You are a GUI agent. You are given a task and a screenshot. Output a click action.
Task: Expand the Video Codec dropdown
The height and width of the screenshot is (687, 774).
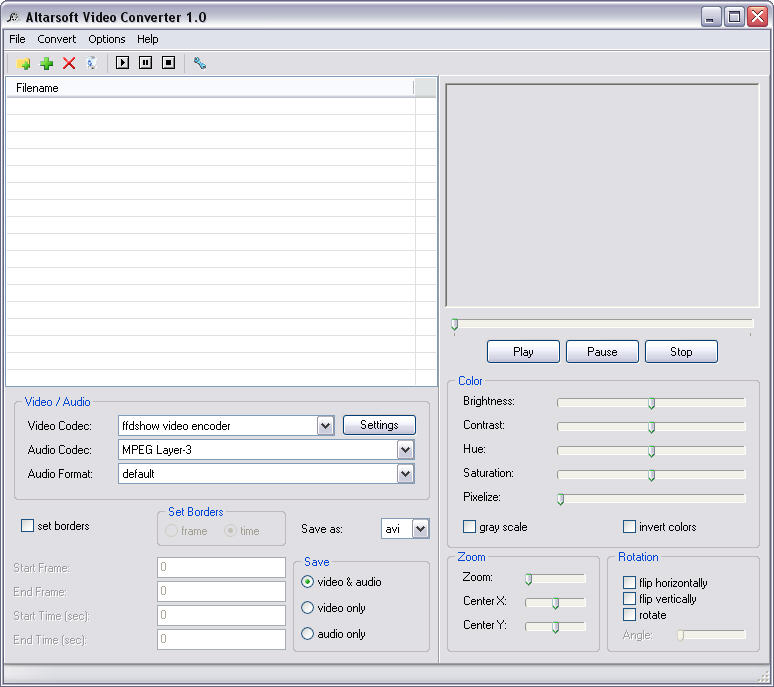(325, 425)
